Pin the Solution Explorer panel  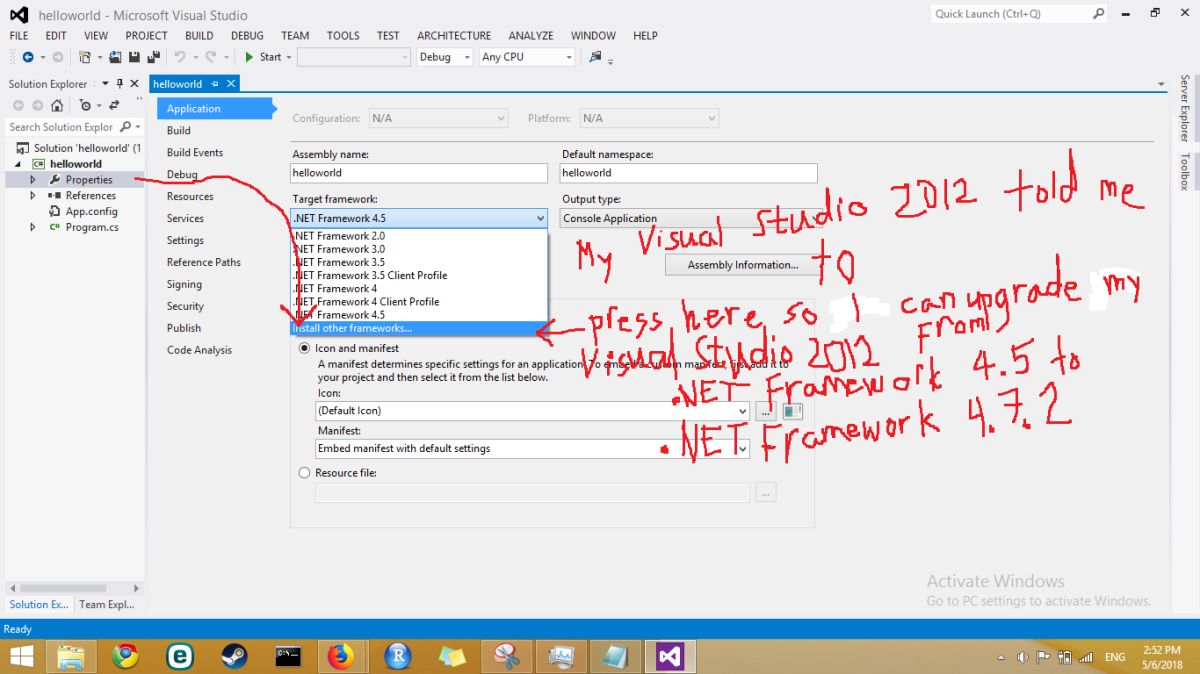pyautogui.click(x=119, y=84)
